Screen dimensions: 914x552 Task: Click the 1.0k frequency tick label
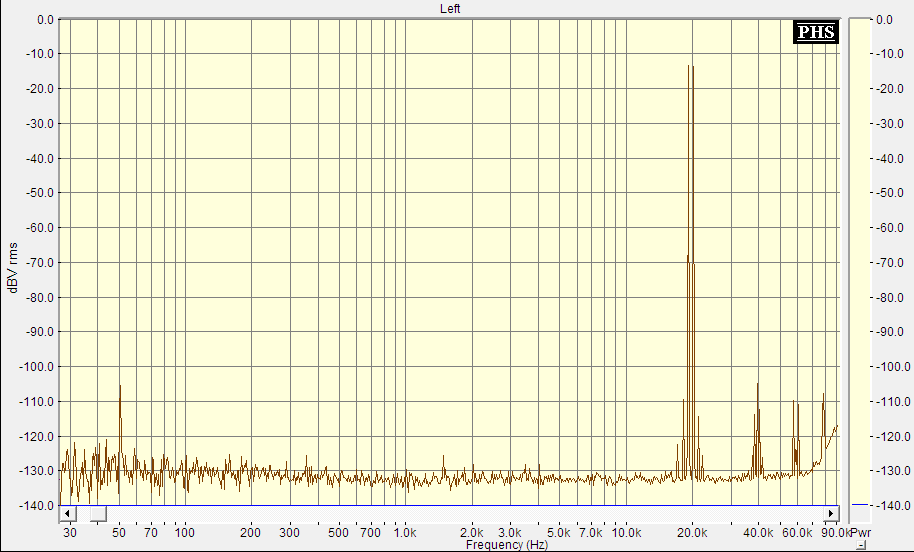(x=405, y=532)
